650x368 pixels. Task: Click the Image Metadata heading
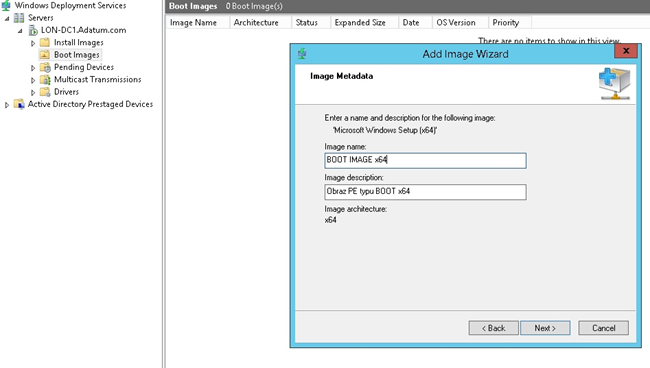tap(341, 76)
